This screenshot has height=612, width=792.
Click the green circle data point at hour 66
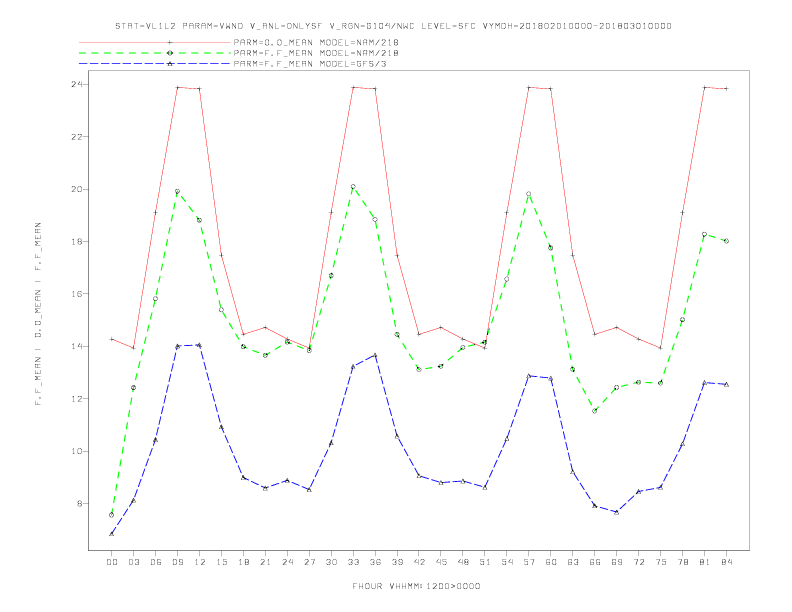pos(595,411)
